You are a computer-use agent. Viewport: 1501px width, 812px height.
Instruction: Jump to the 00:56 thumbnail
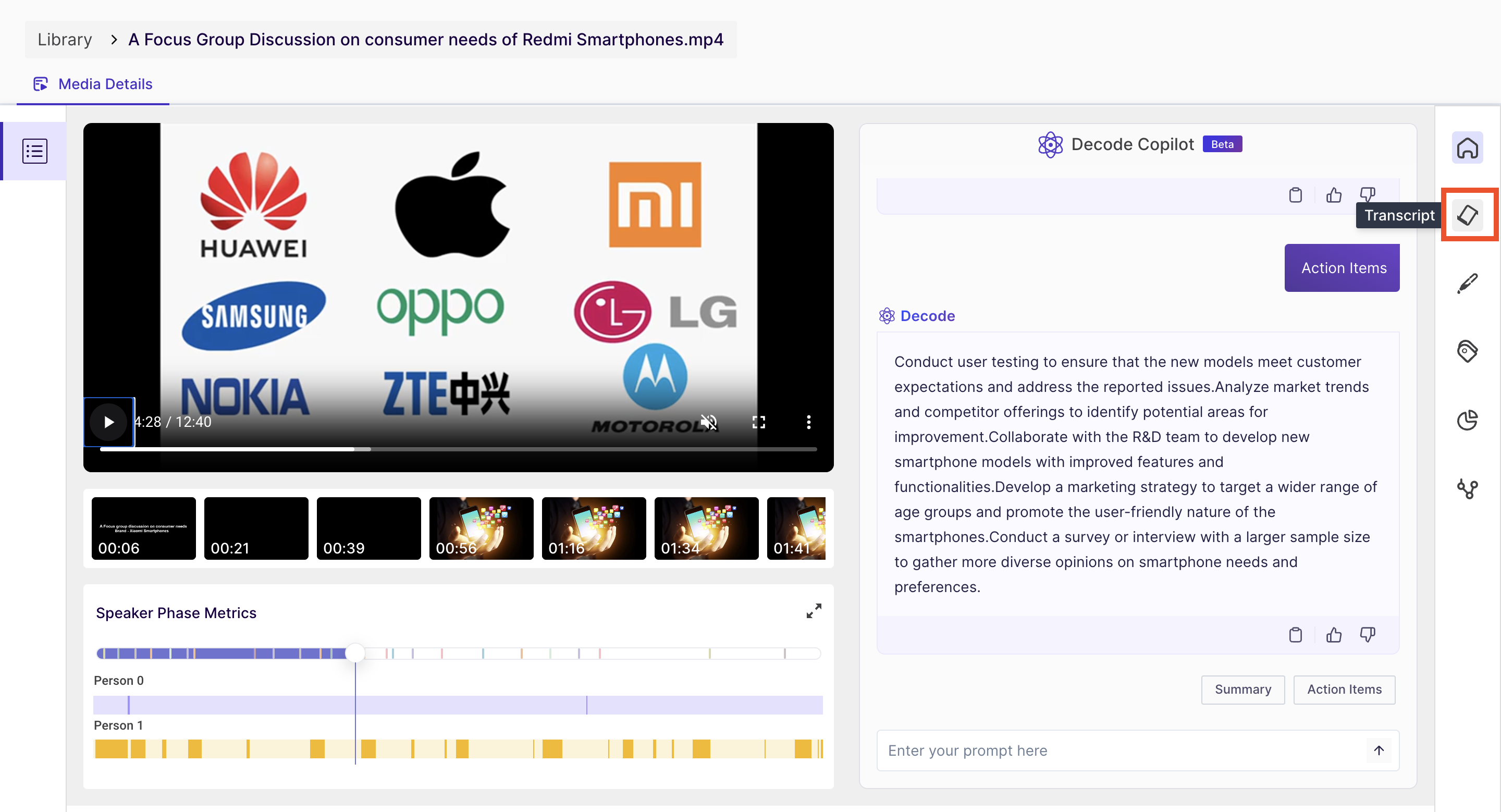click(x=481, y=528)
